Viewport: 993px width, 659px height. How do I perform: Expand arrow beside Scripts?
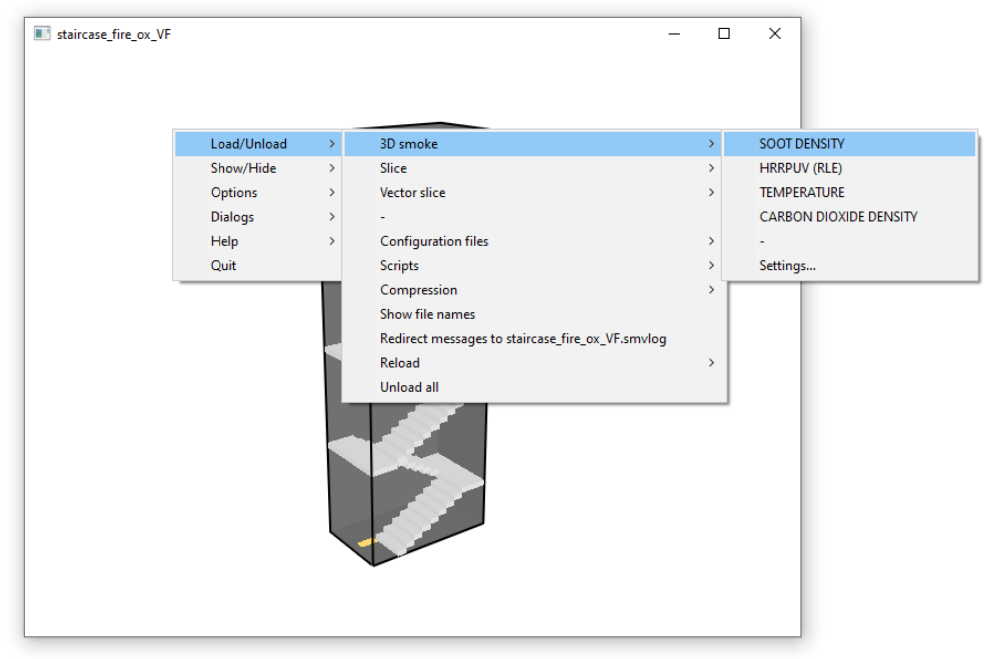click(711, 266)
